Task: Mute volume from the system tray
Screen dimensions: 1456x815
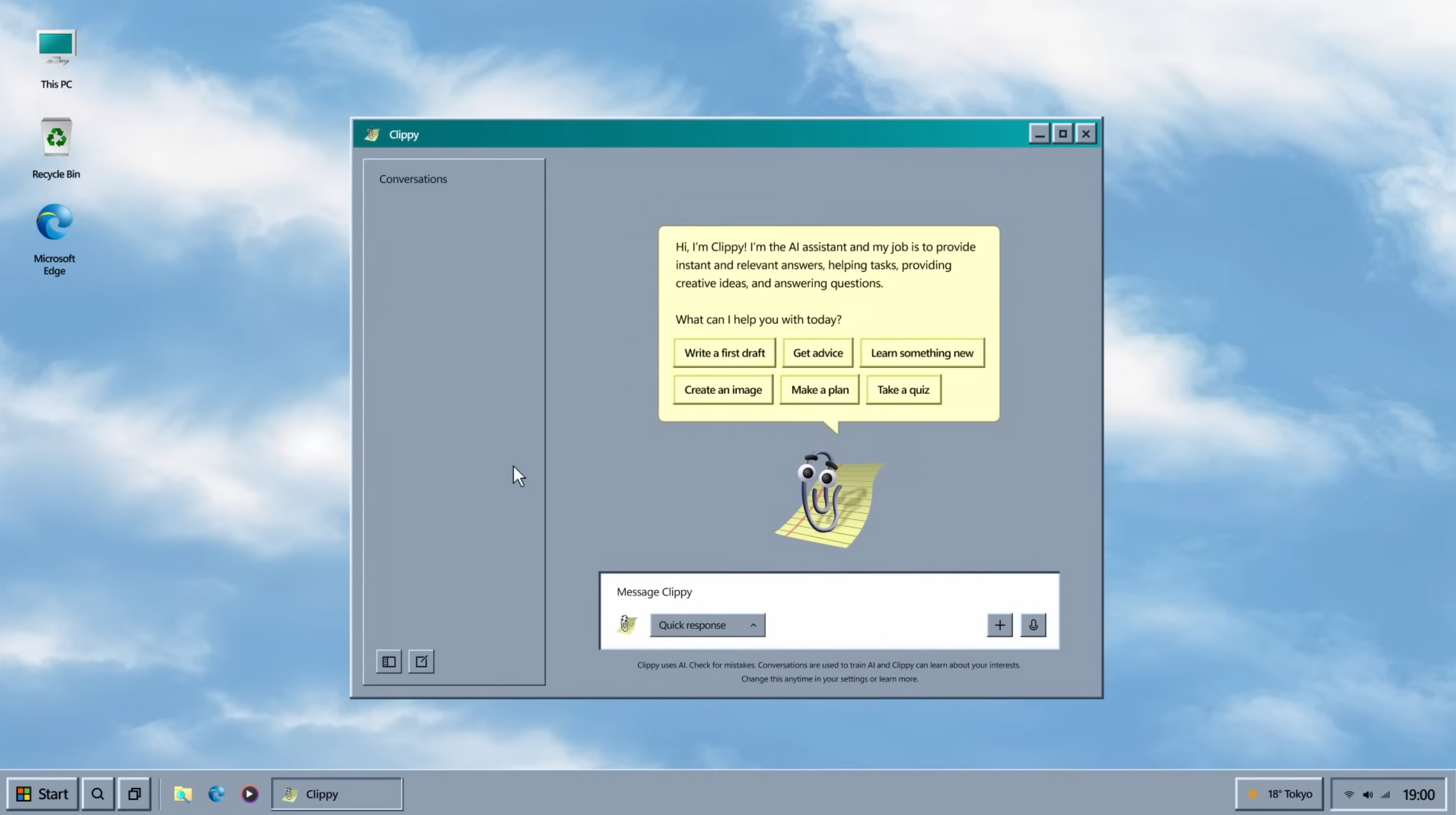Action: 1368,793
